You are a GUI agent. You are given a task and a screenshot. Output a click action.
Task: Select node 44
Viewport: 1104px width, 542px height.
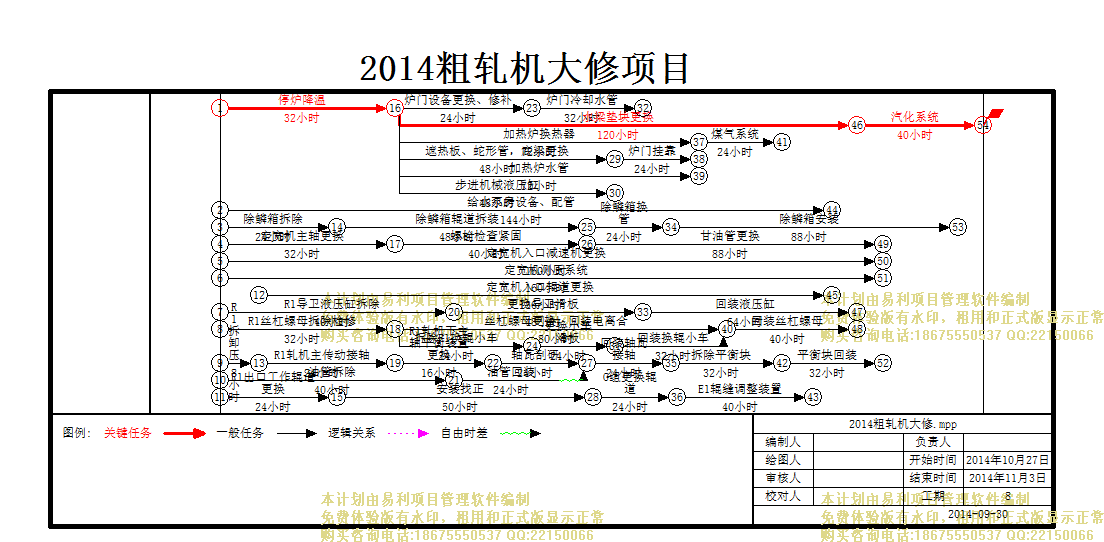[833, 210]
